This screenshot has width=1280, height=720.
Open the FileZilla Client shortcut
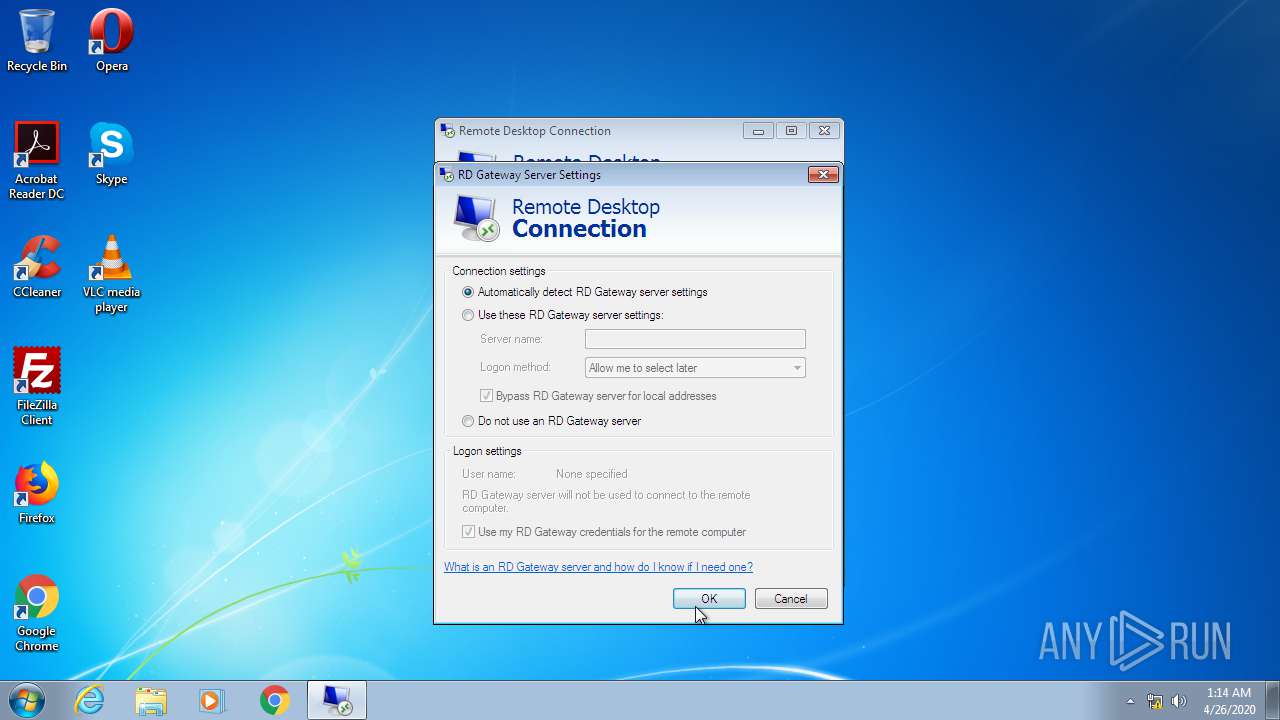[37, 387]
